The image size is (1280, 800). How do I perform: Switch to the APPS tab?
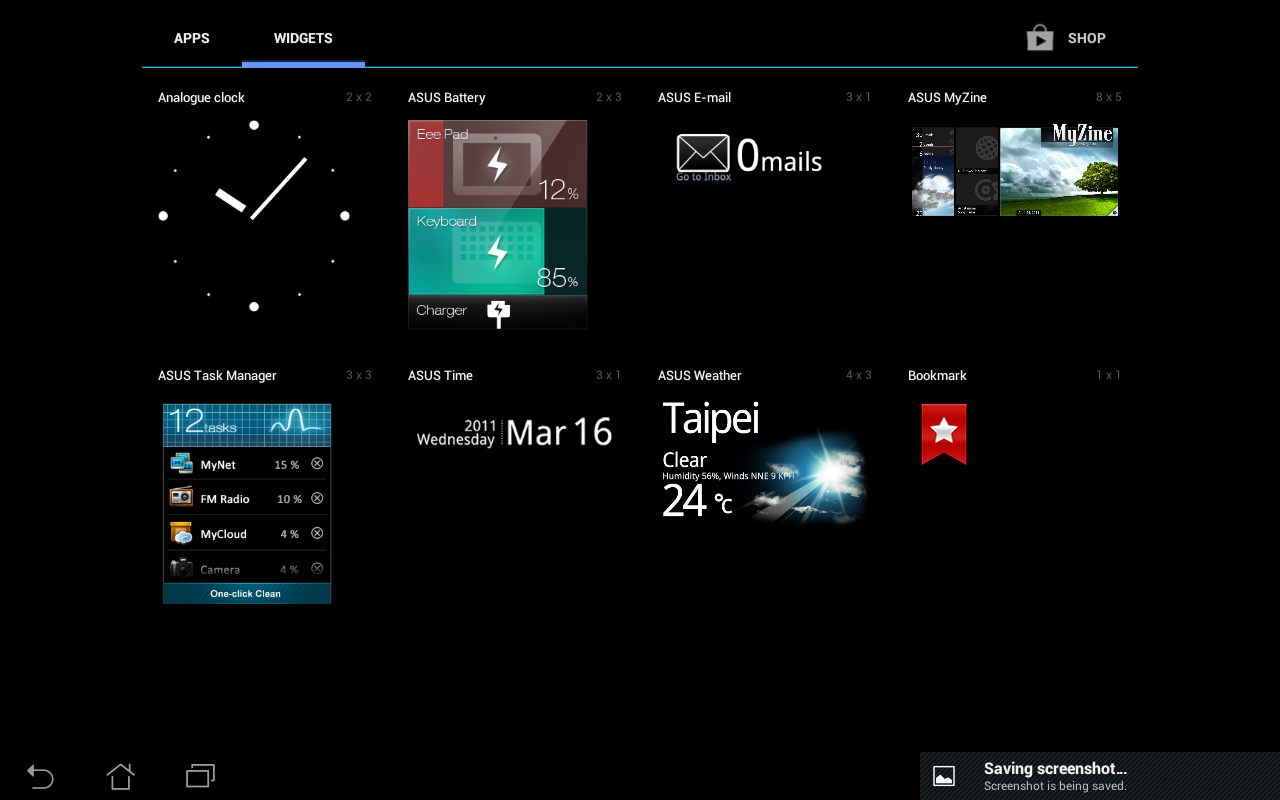pos(192,38)
